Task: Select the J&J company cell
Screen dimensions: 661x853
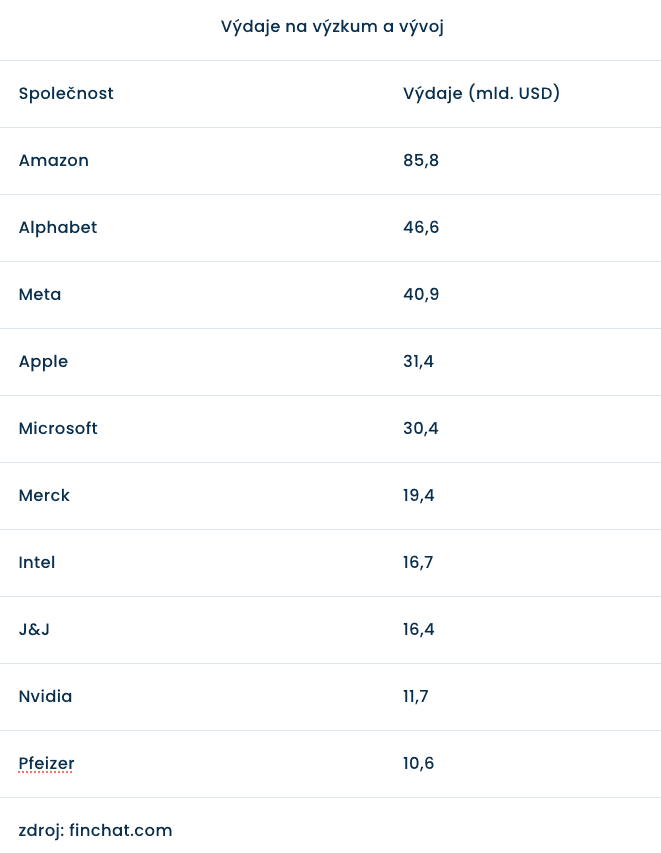Action: click(33, 630)
